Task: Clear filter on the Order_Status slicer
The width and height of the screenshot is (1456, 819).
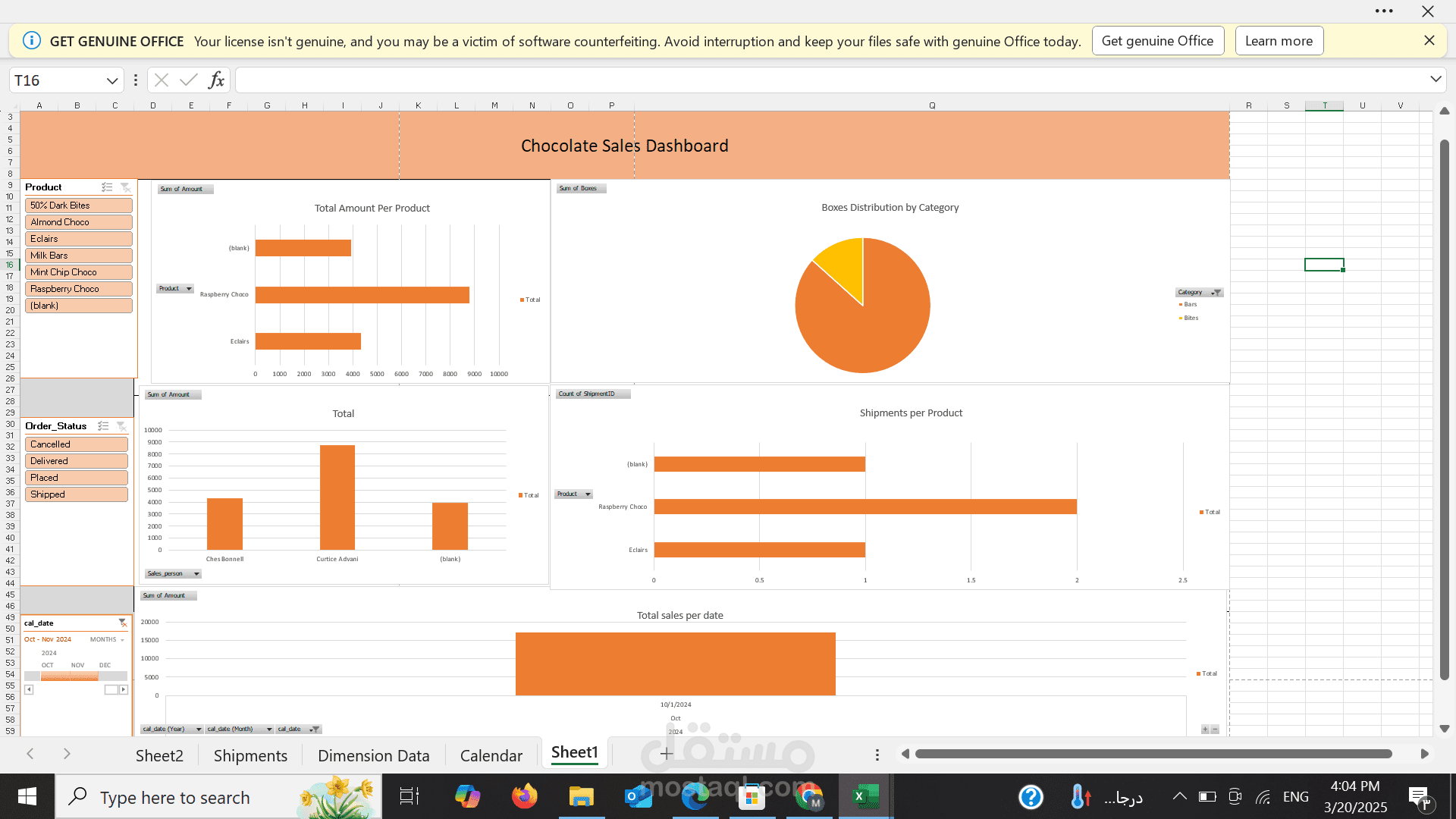Action: [x=121, y=426]
